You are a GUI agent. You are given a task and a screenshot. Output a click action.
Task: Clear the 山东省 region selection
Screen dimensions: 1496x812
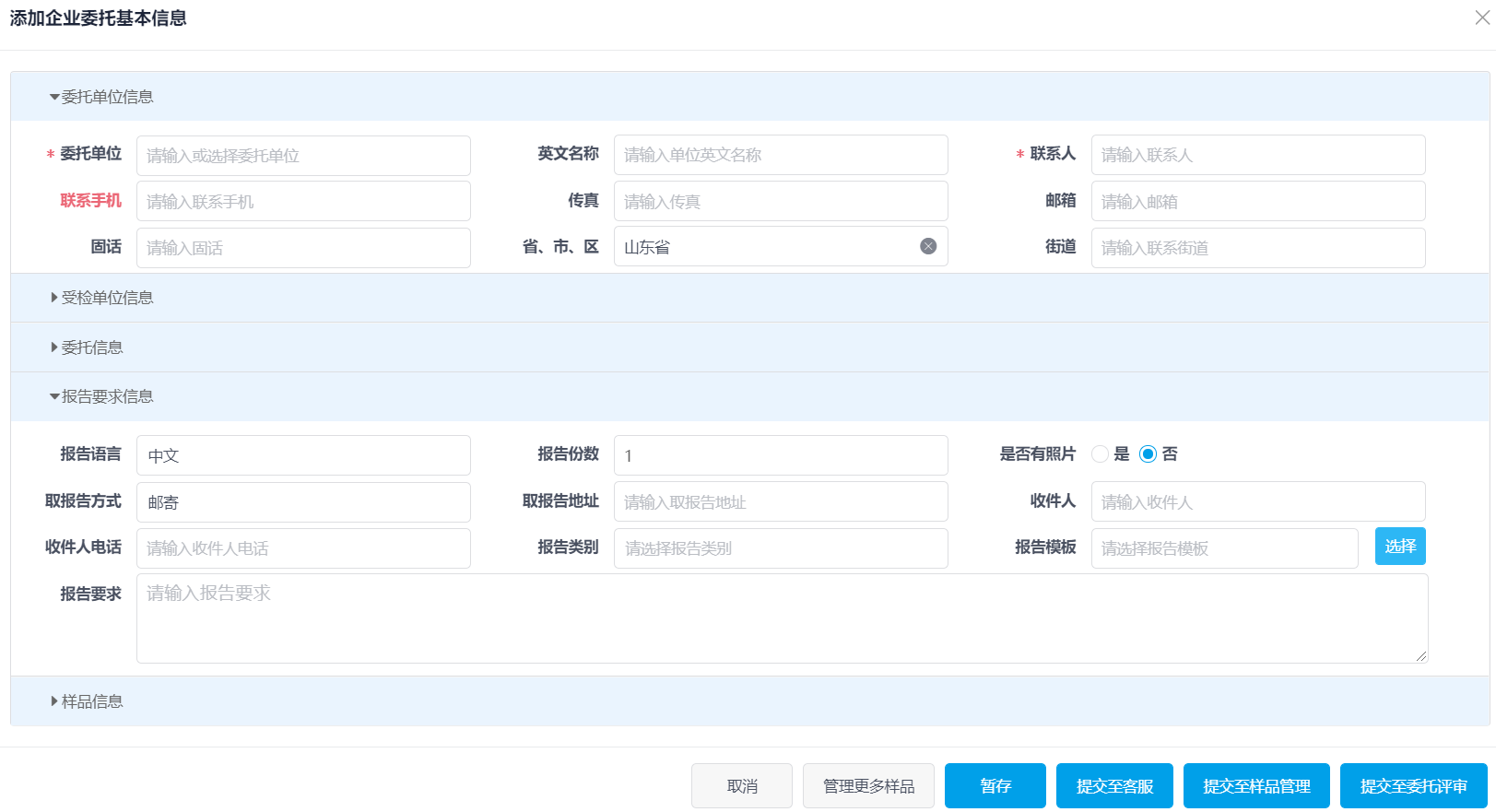pos(928,246)
